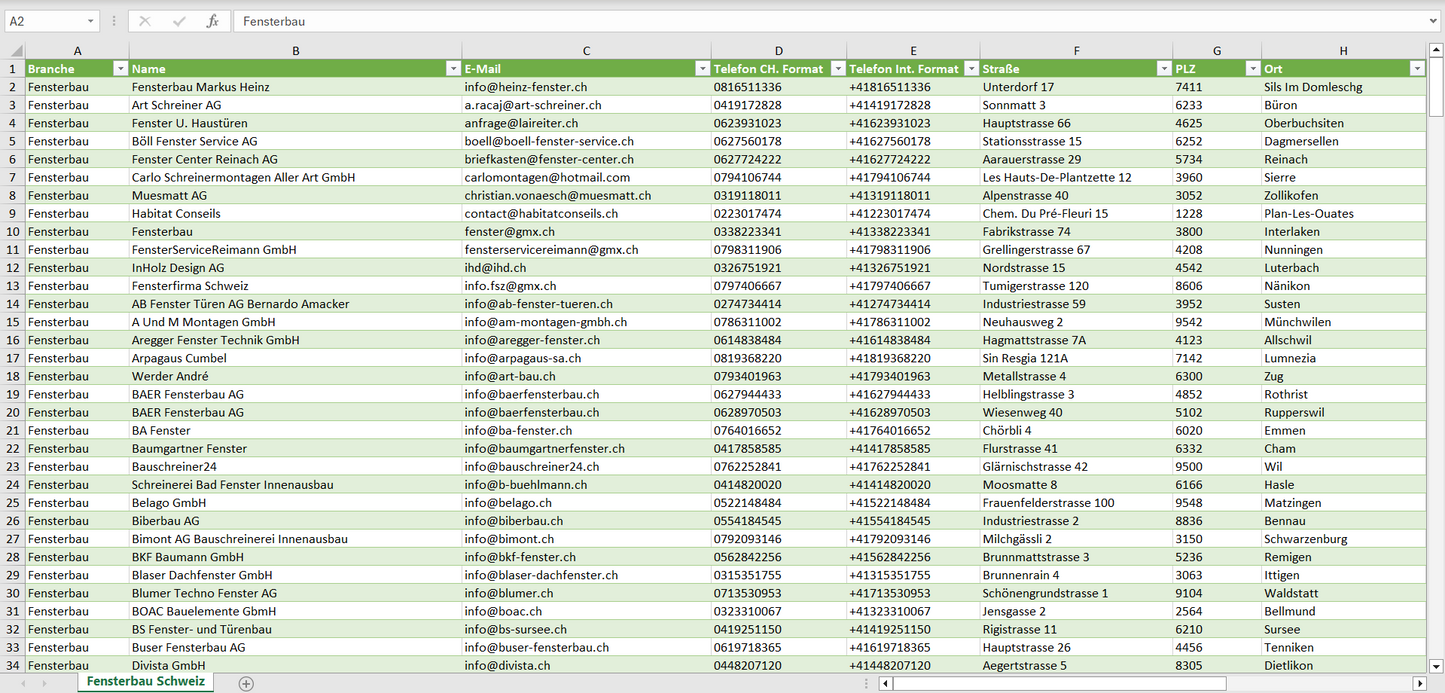Image resolution: width=1445 pixels, height=693 pixels.
Task: Select column F header
Action: click(x=1076, y=51)
